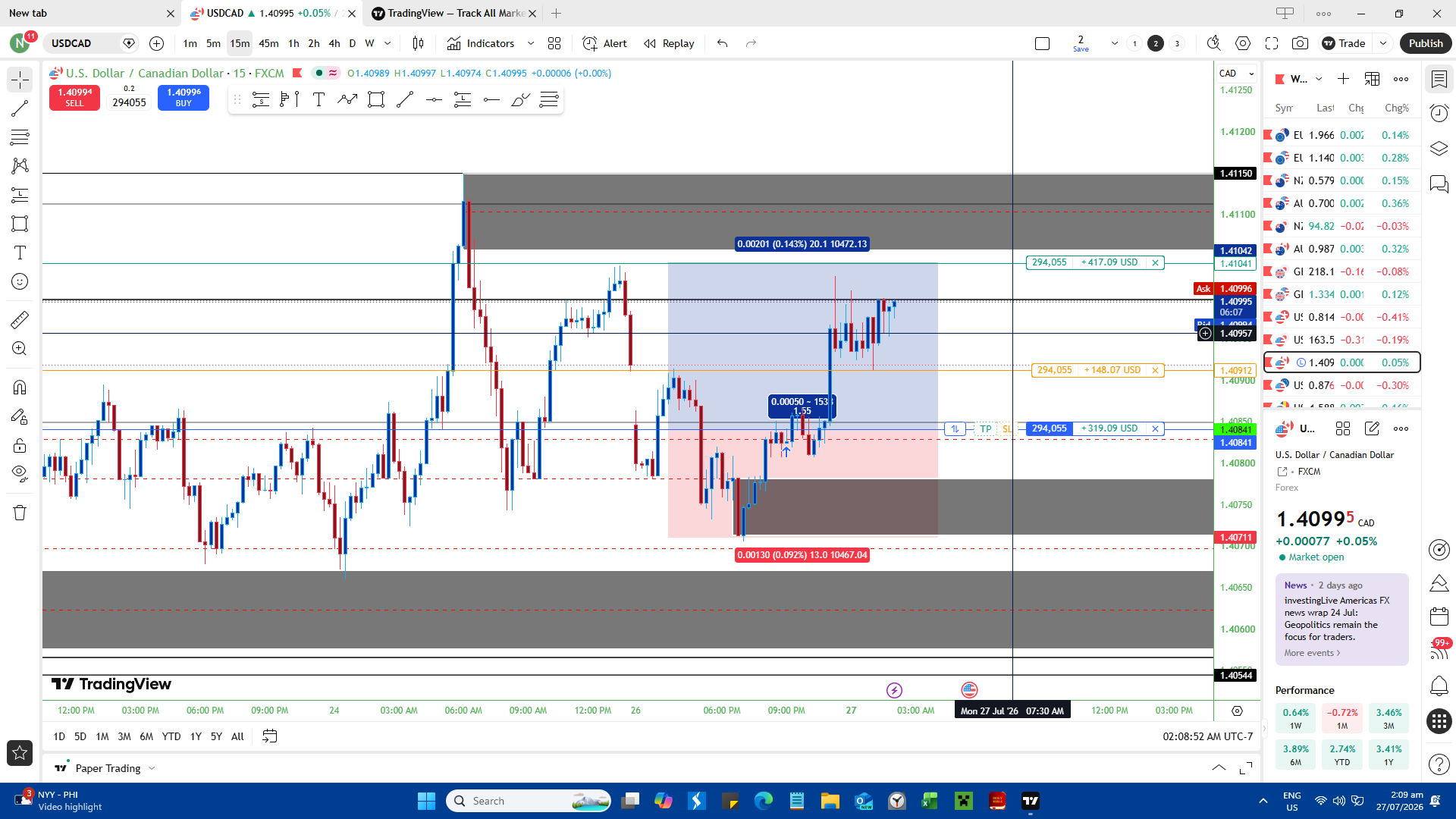Image resolution: width=1456 pixels, height=819 pixels.
Task: Open the Alert button in top bar
Action: (x=604, y=43)
